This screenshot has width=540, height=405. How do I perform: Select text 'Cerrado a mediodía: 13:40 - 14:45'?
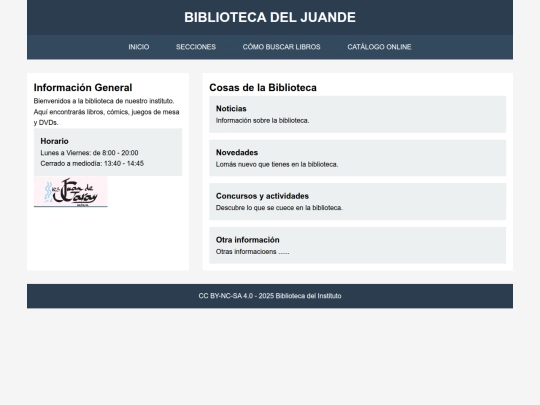tap(92, 164)
